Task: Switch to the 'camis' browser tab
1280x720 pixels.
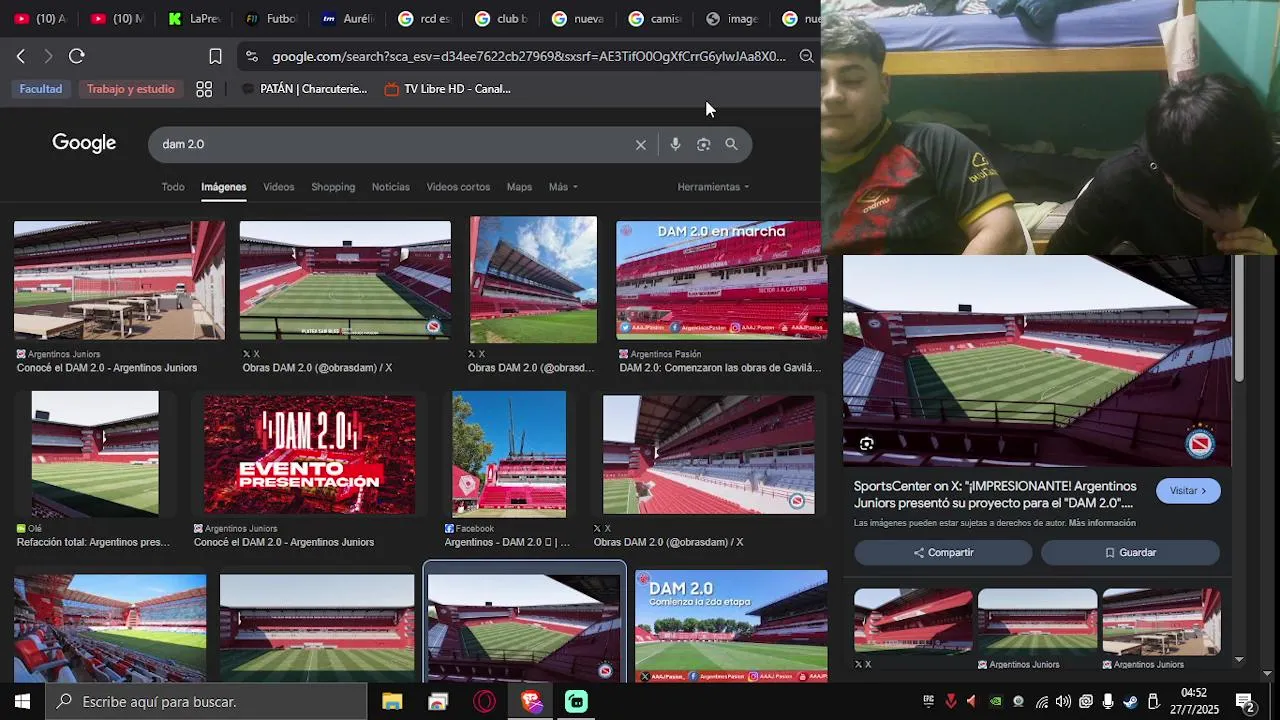Action: (657, 18)
